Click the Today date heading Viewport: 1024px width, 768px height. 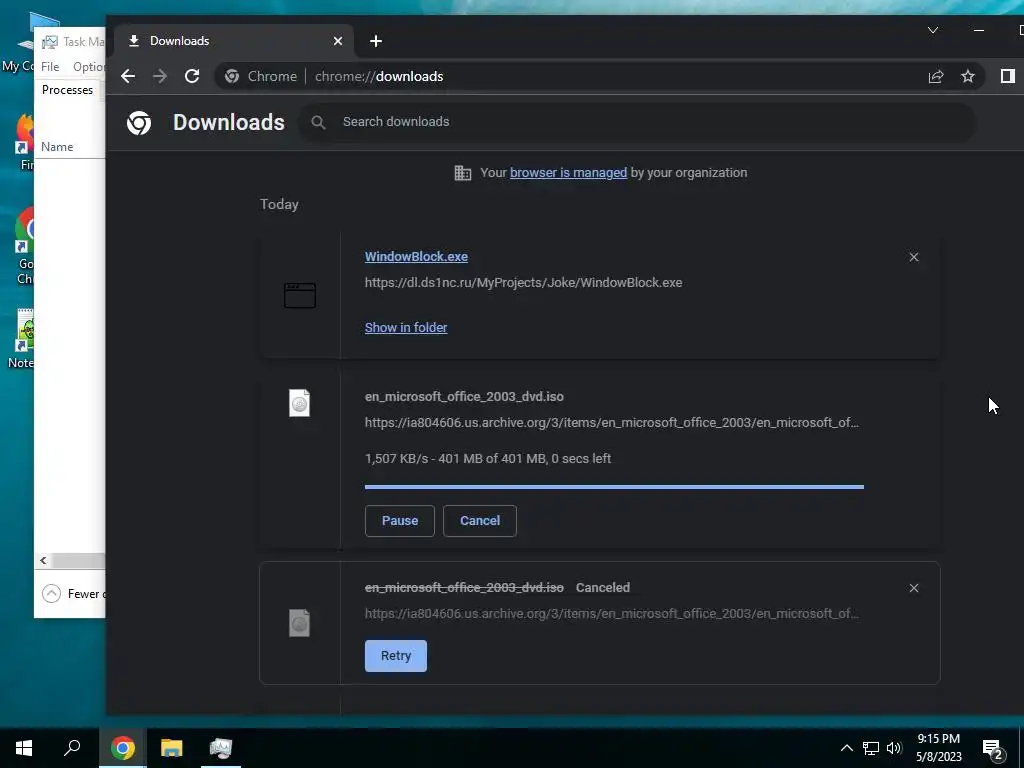(x=279, y=204)
